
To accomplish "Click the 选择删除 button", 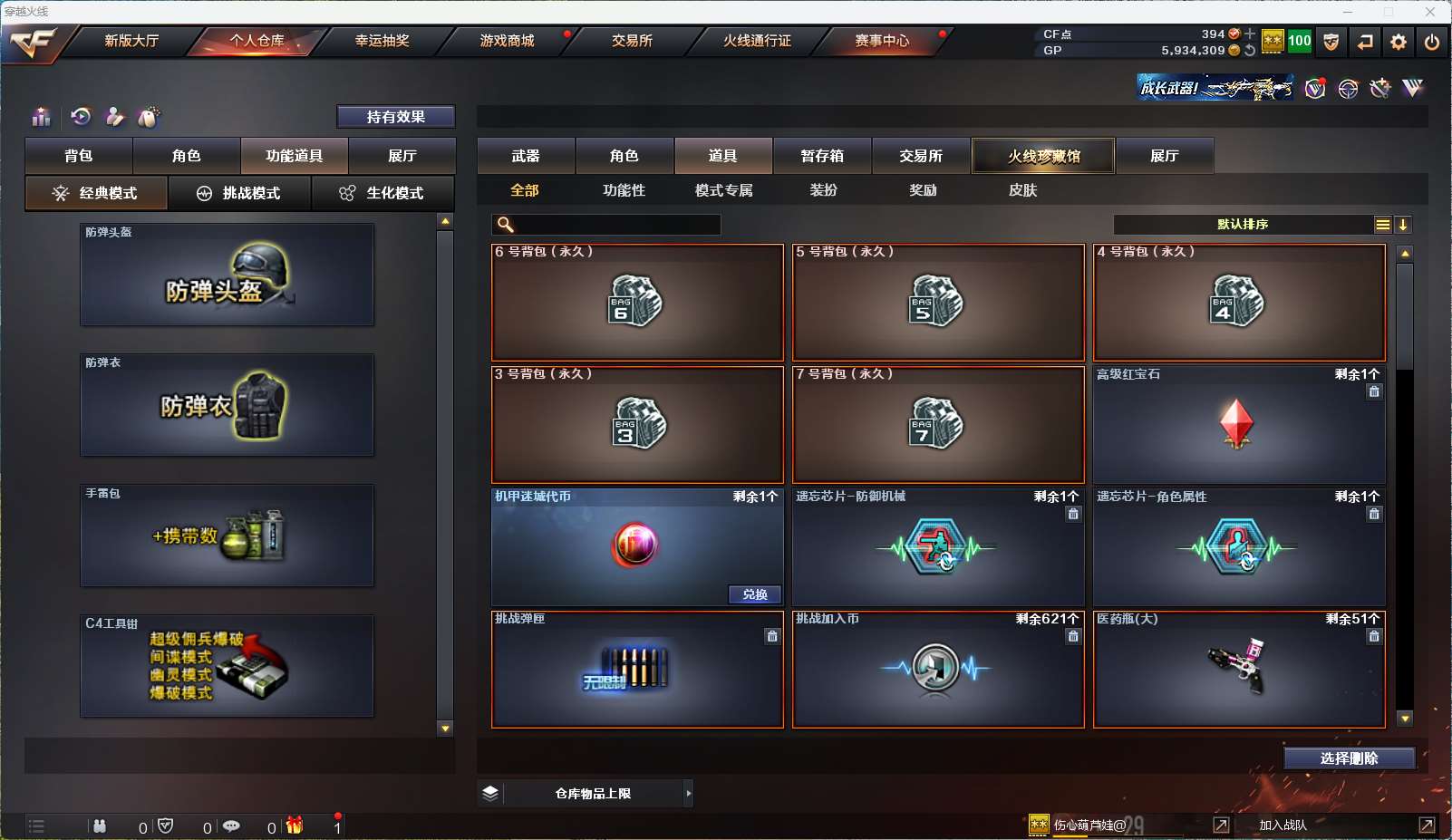I will click(x=1350, y=758).
